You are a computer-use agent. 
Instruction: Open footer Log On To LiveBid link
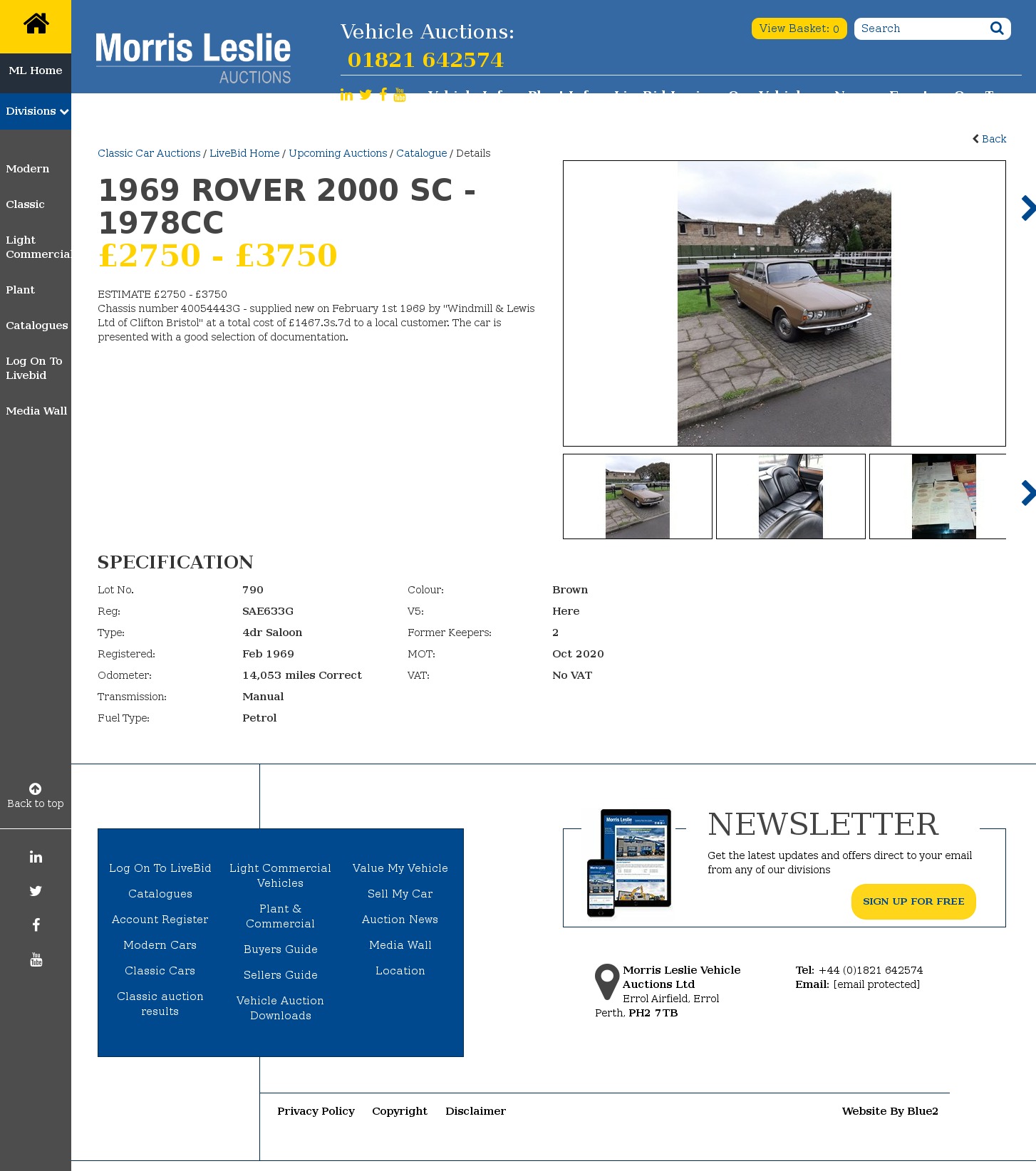pyautogui.click(x=160, y=868)
